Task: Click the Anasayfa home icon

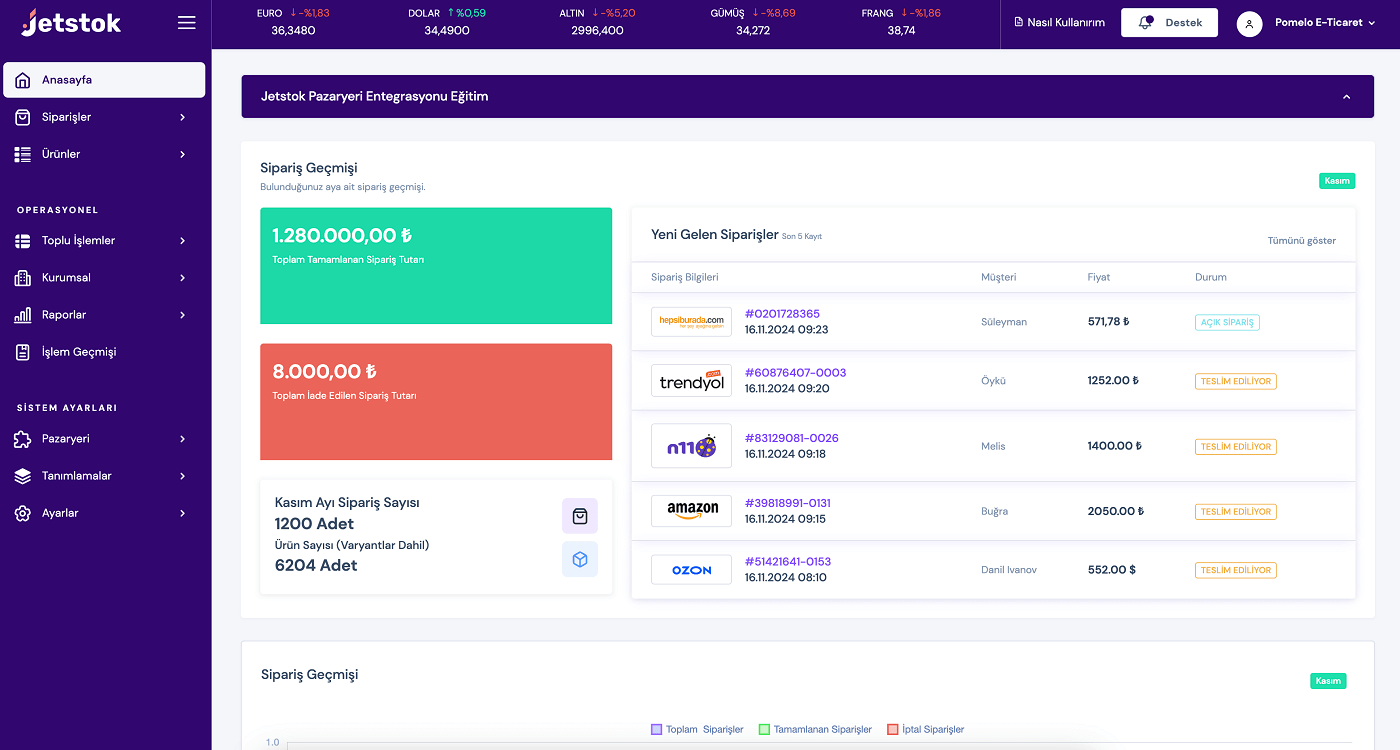Action: point(23,80)
